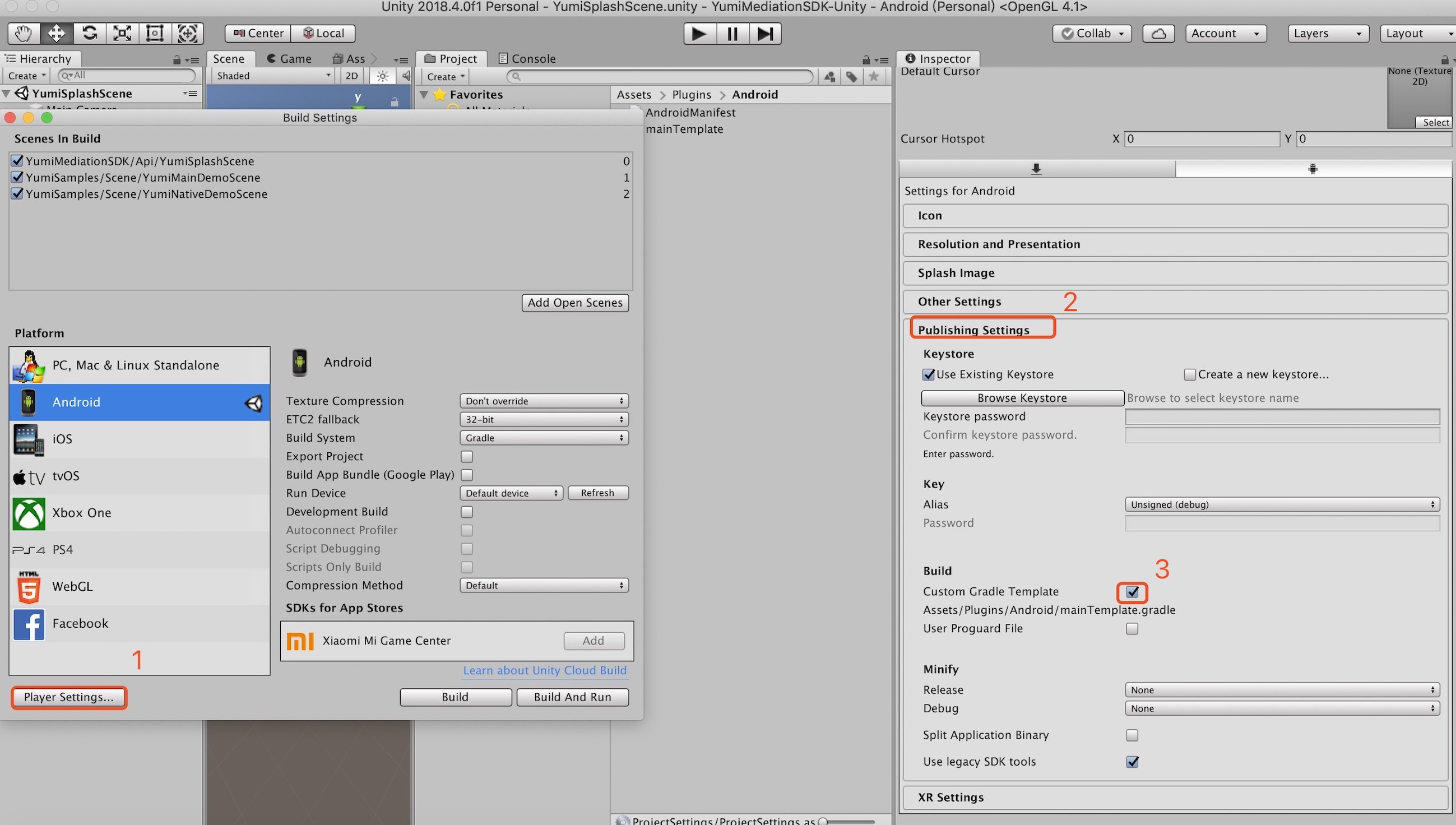
Task: Select the Scale tool icon
Action: [122, 34]
